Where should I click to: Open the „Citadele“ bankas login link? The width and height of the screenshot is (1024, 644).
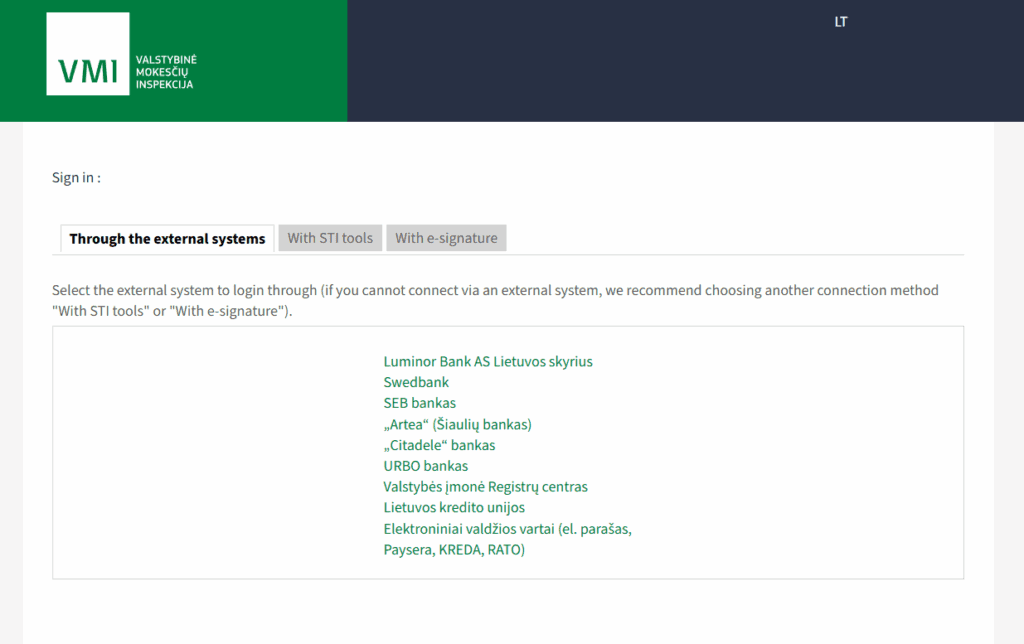point(439,445)
